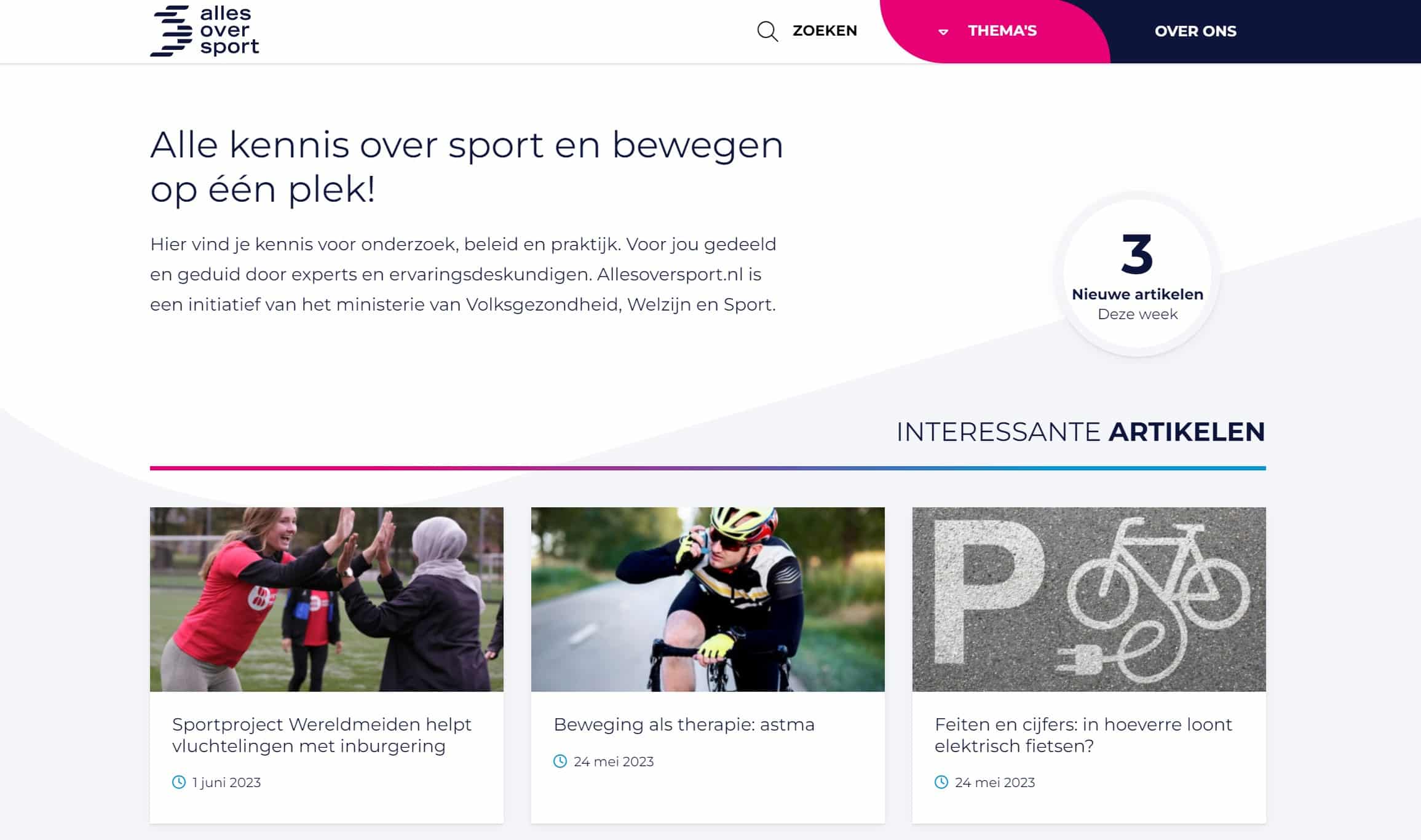
Task: Click the 1 juni 2023 date
Action: point(226,782)
